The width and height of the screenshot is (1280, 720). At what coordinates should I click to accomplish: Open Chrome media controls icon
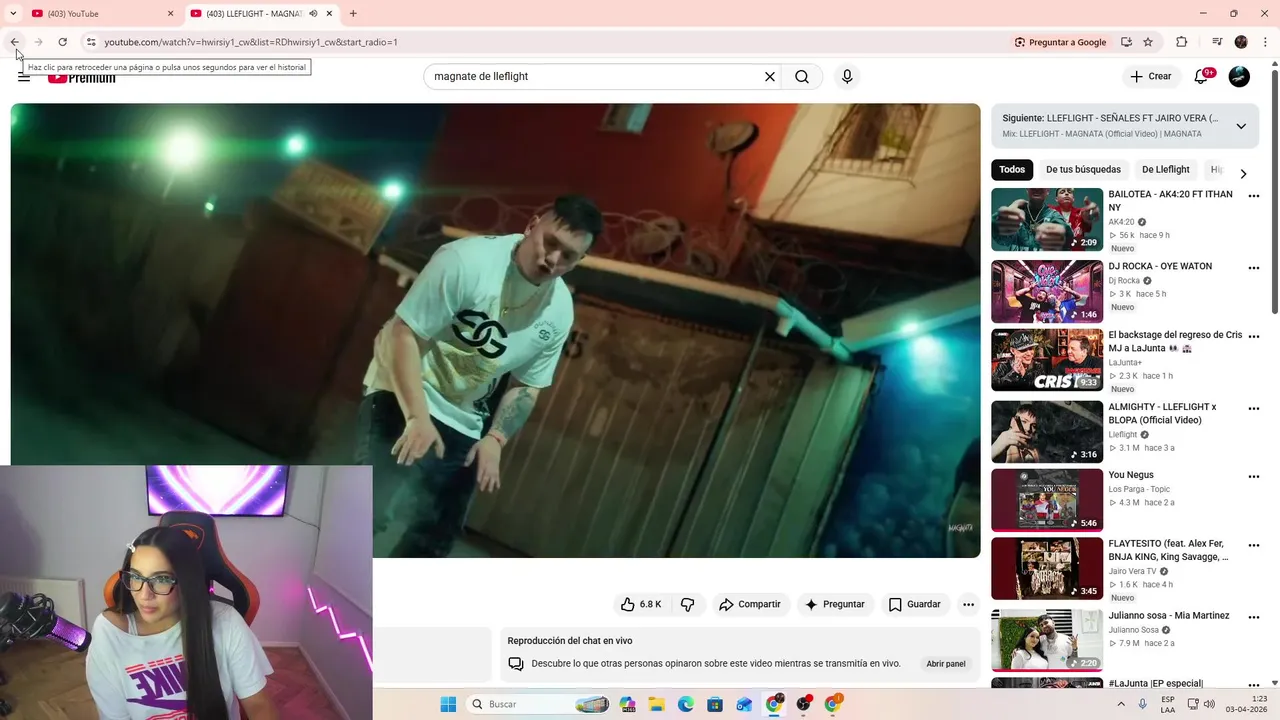click(x=1217, y=42)
